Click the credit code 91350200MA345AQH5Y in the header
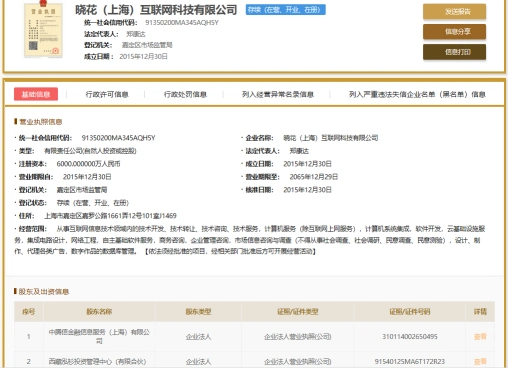 tap(182, 23)
